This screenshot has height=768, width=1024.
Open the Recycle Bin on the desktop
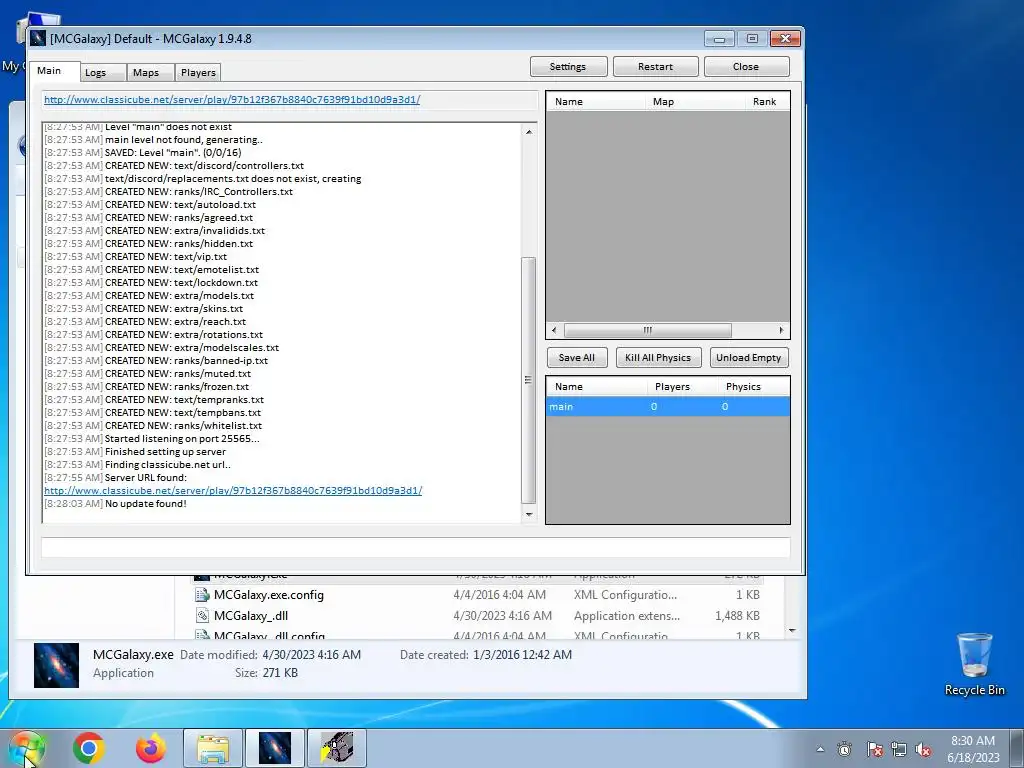974,664
